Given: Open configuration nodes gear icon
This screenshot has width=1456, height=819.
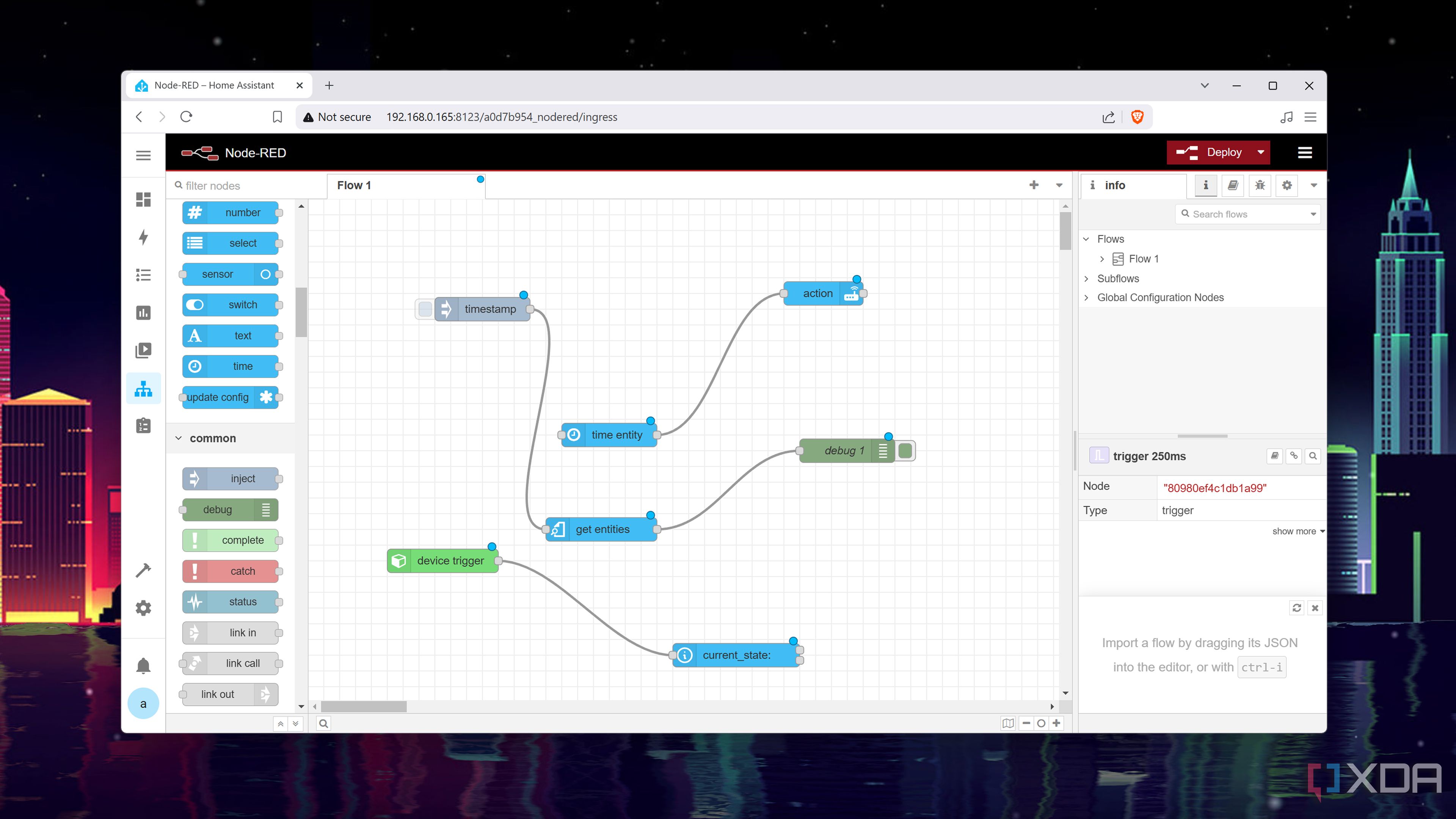Looking at the screenshot, I should click(x=1287, y=185).
